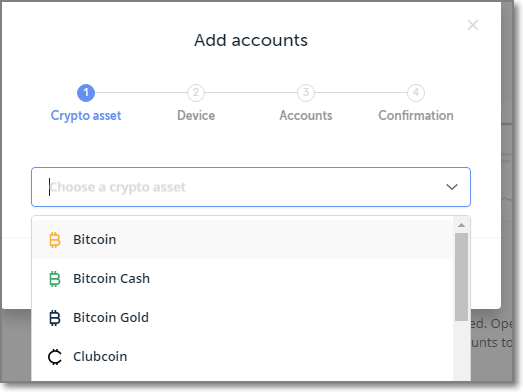This screenshot has height=392, width=523.
Task: Click the green Bitcoin Cash icon
Action: 55,279
